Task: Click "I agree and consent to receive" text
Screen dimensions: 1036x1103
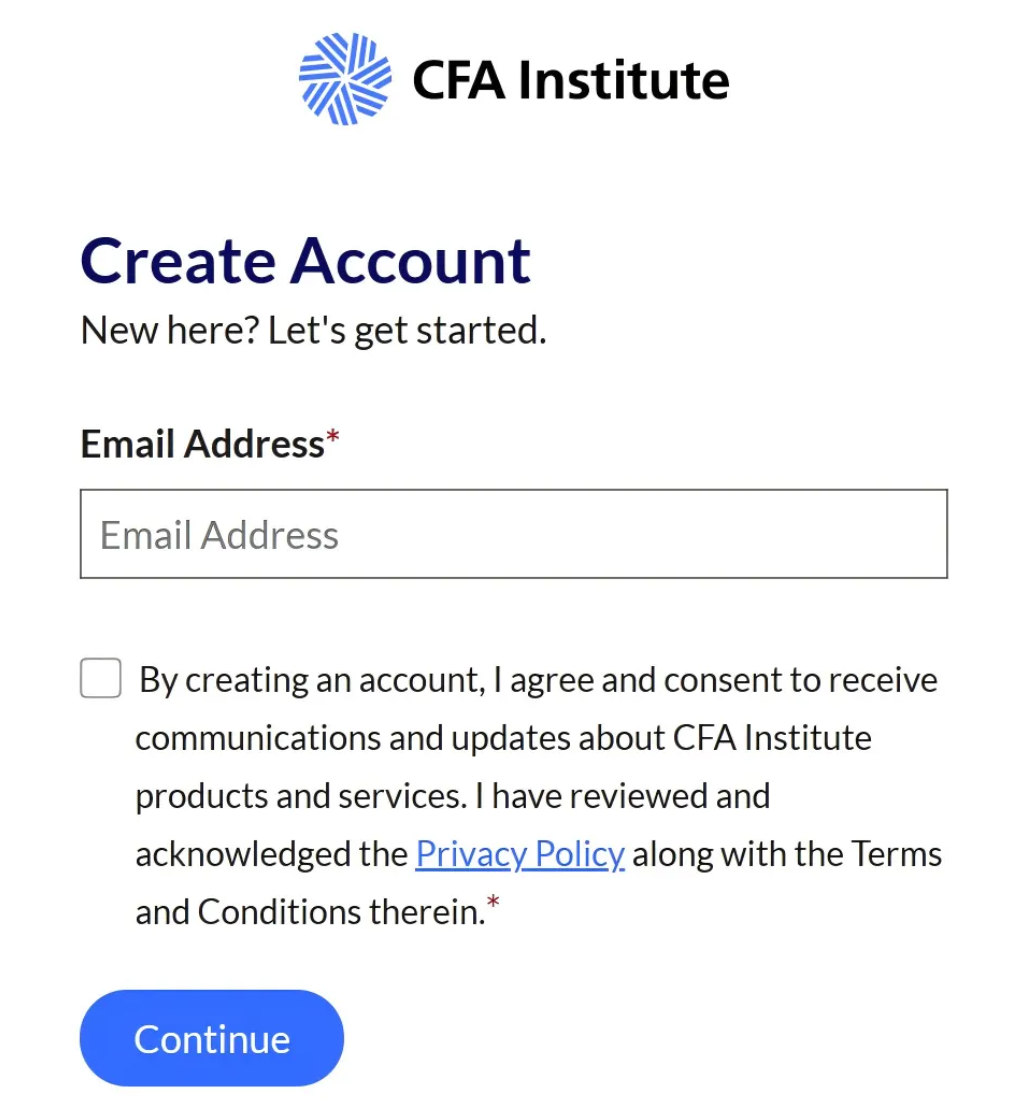Action: coord(715,680)
